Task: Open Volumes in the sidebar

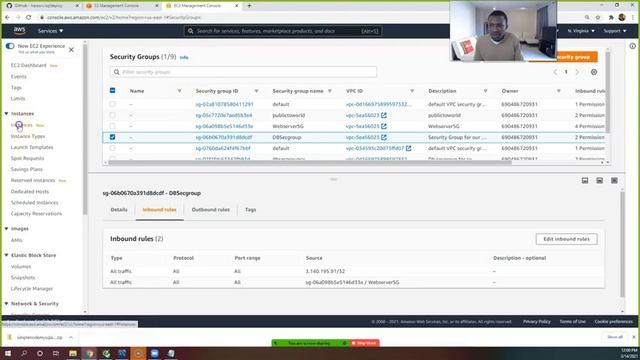Action: point(21,267)
